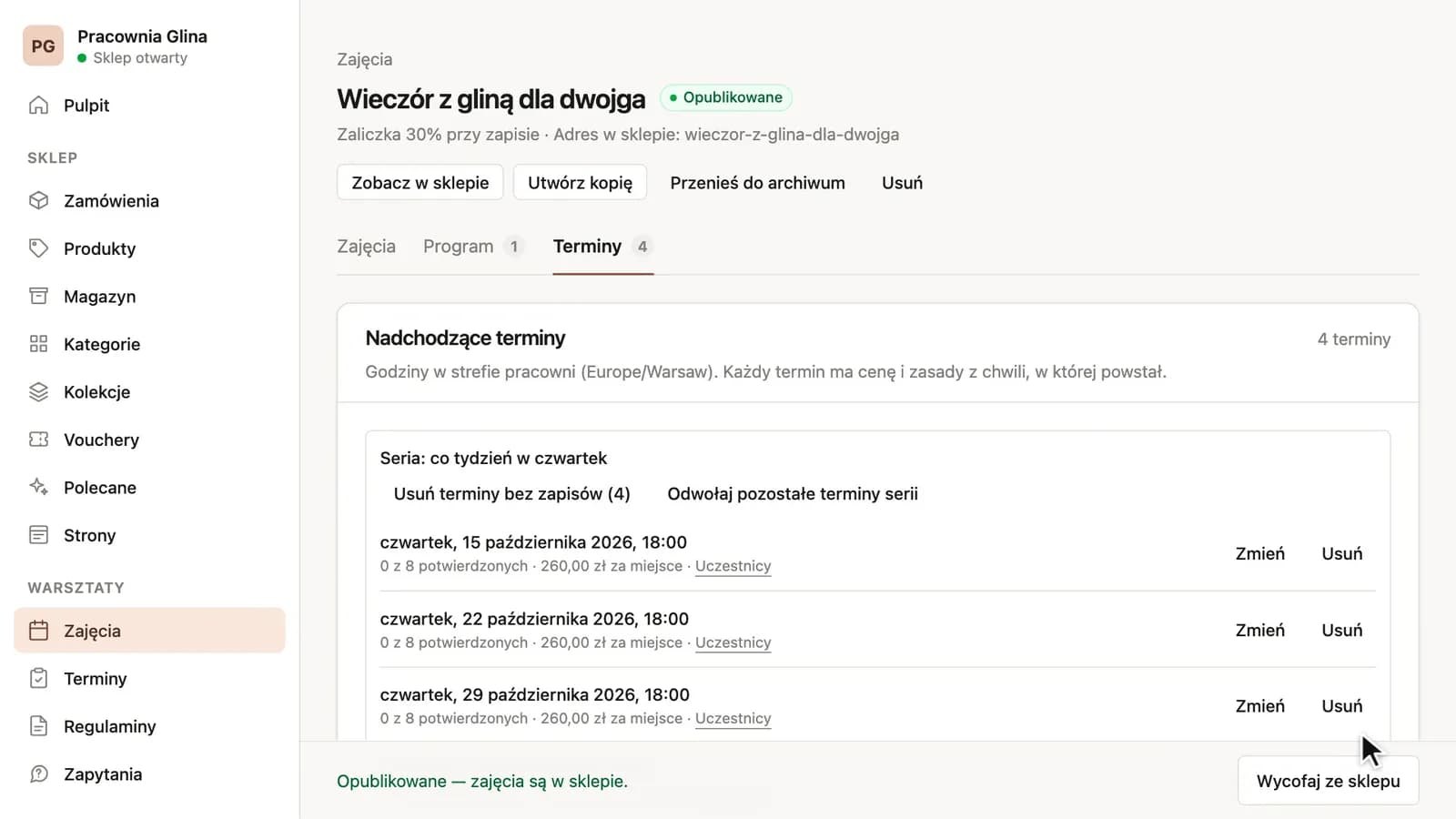Viewport: 1456px width, 819px height.
Task: Click Utwórz kopię button
Action: (x=580, y=182)
